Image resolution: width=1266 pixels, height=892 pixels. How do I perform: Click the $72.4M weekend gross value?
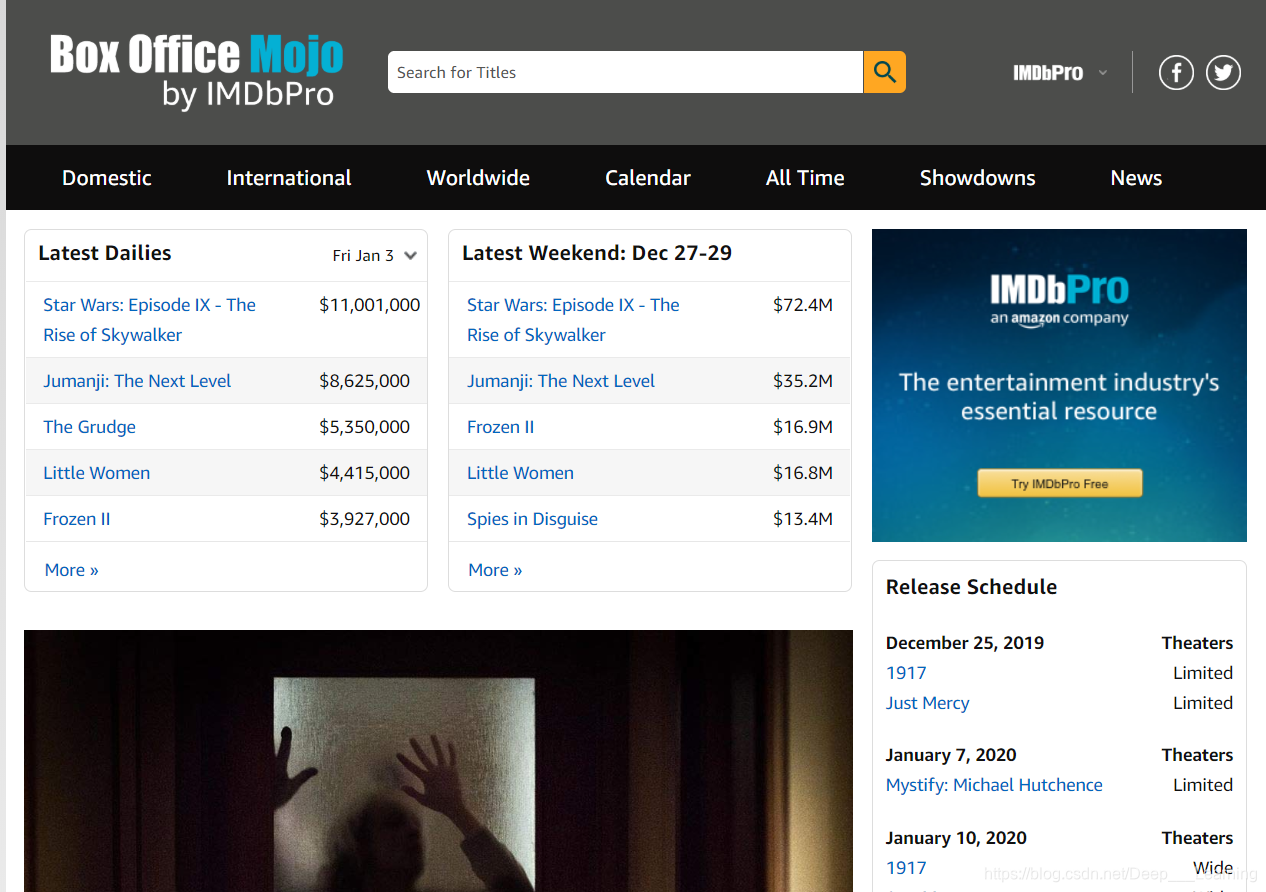pyautogui.click(x=803, y=305)
